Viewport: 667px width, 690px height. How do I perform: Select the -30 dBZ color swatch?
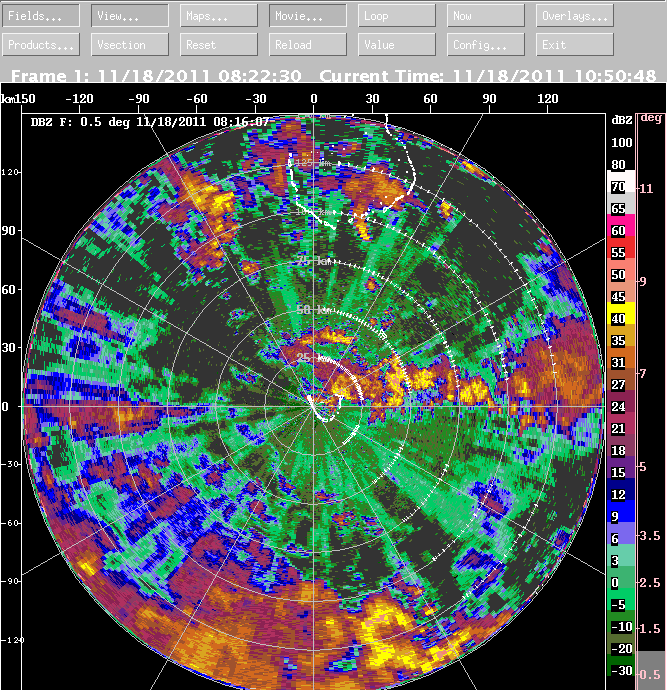pyautogui.click(x=621, y=665)
